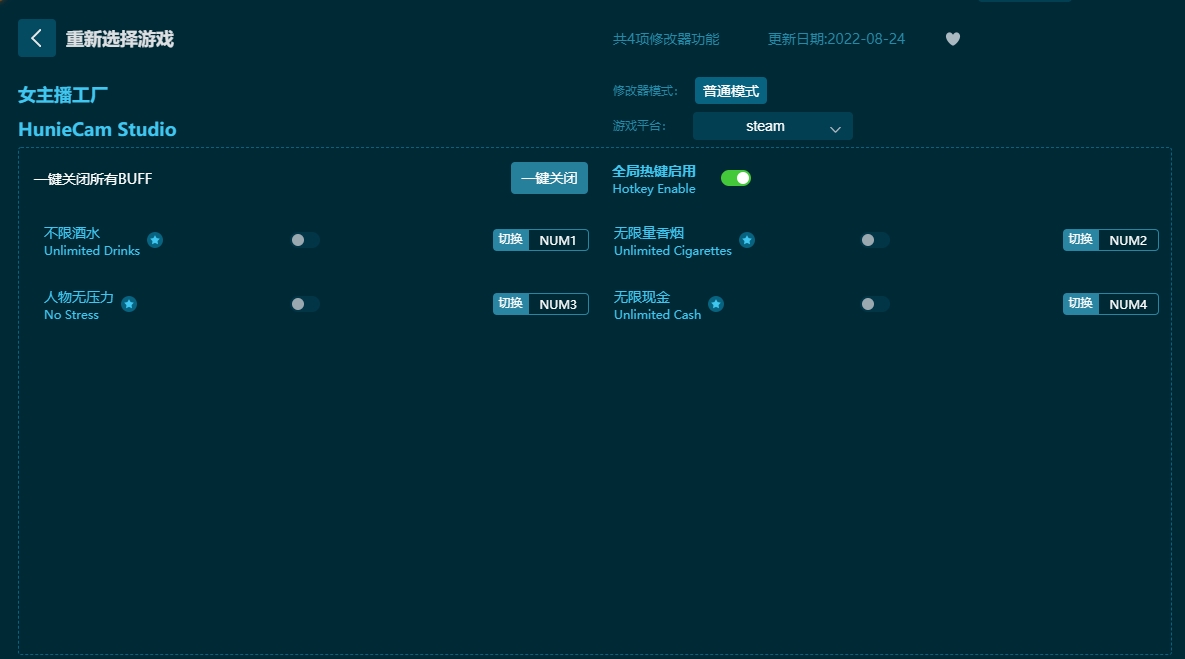Click 切换 button for NUM4 hotkey
The image size is (1185, 659).
click(x=1081, y=304)
